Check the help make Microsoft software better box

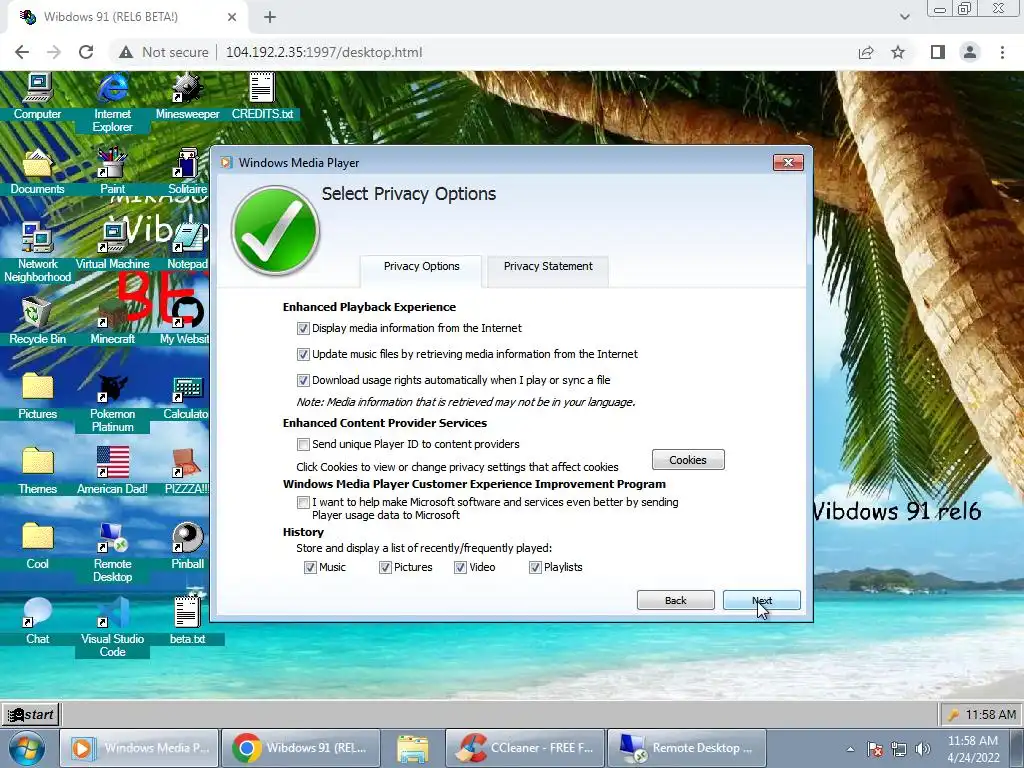click(303, 503)
